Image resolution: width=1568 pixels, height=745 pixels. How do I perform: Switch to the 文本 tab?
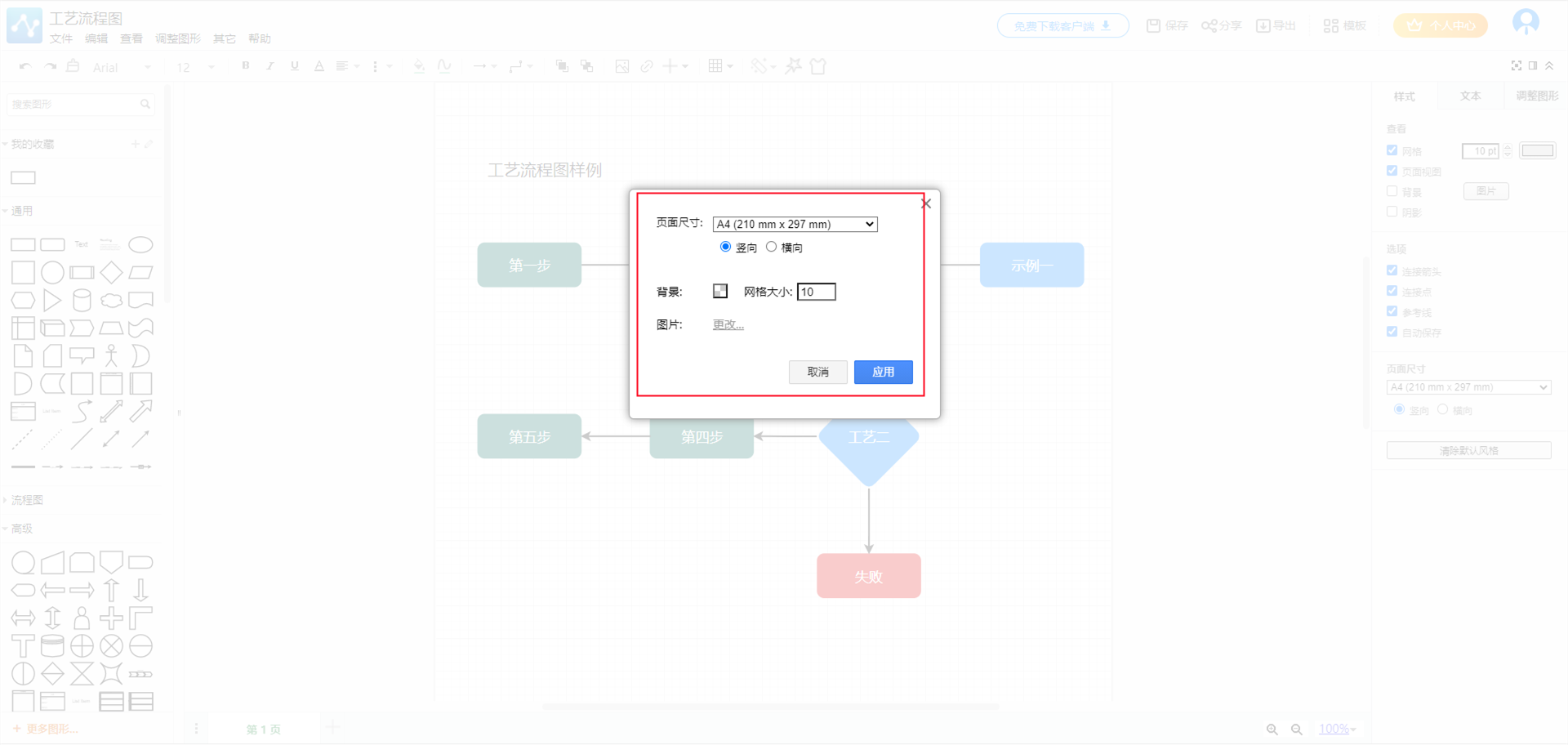[1470, 96]
